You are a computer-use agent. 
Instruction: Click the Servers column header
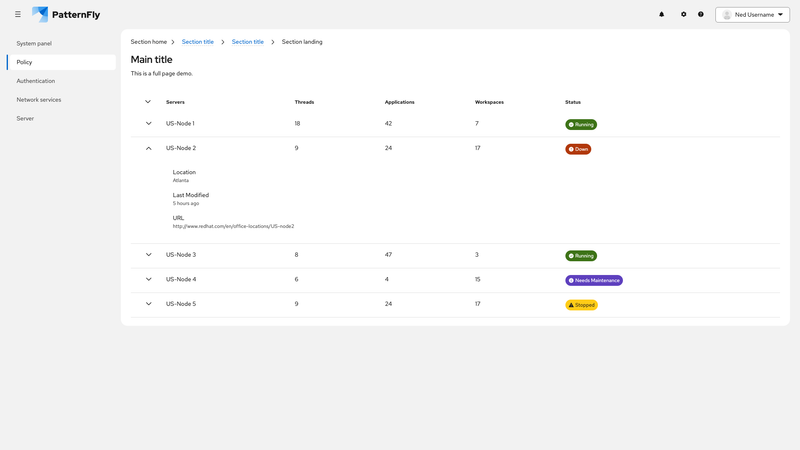(175, 102)
